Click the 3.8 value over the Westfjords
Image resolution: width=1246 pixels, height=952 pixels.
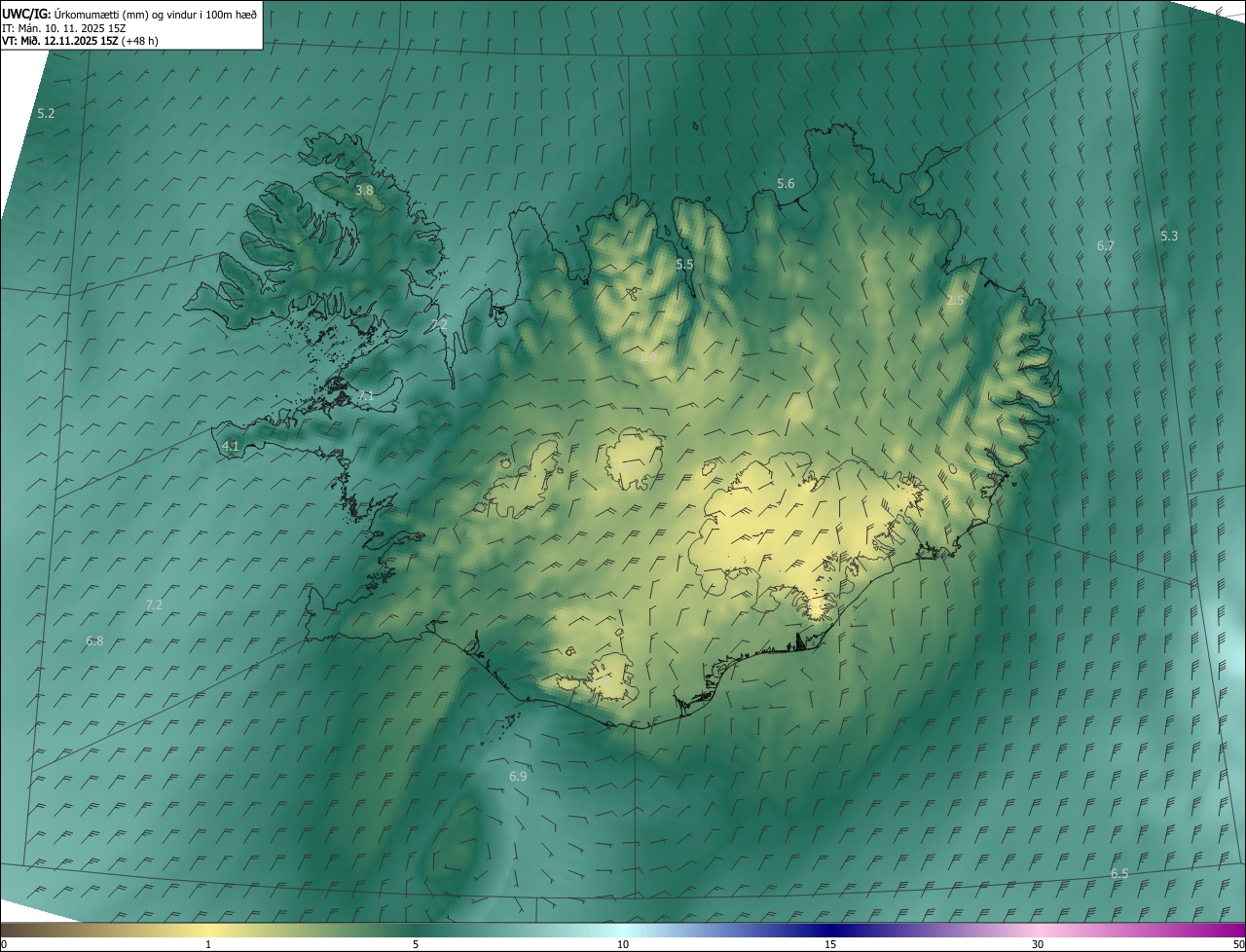tap(364, 191)
